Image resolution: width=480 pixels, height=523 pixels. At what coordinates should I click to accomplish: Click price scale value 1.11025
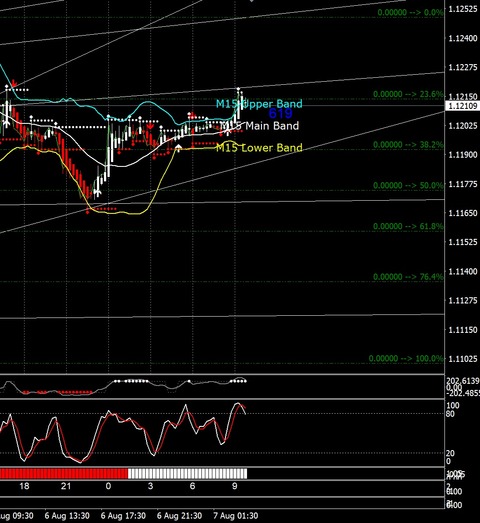463,359
